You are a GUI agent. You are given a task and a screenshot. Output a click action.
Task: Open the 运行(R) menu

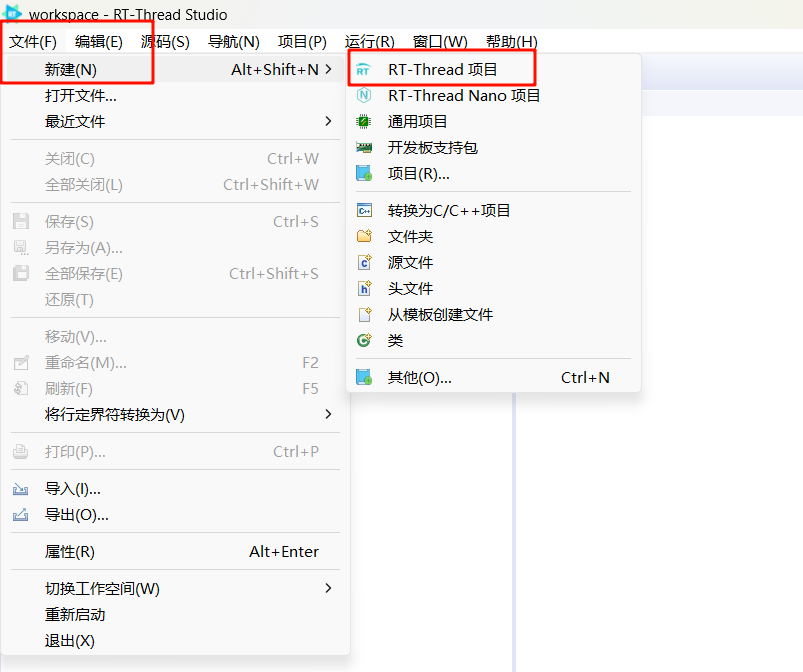pyautogui.click(x=370, y=41)
